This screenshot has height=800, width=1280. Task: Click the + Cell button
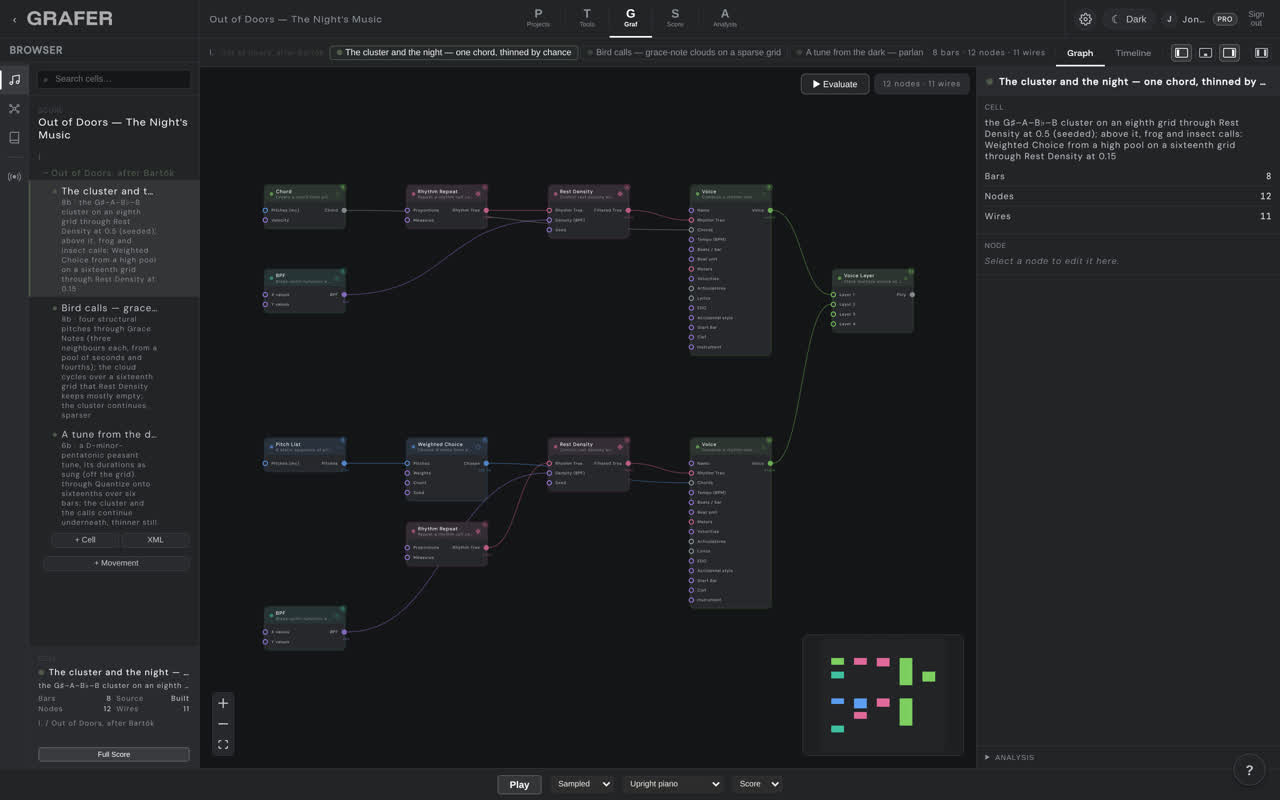(x=85, y=540)
